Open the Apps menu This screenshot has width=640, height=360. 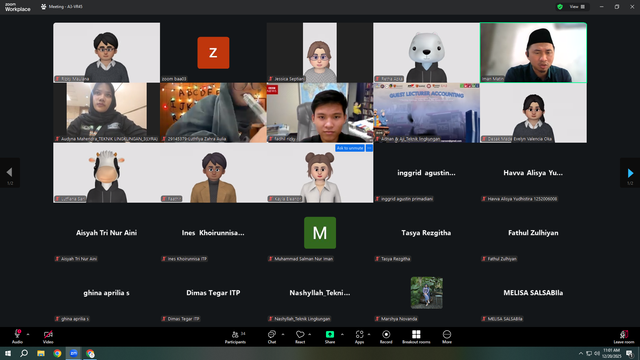pyautogui.click(x=359, y=337)
